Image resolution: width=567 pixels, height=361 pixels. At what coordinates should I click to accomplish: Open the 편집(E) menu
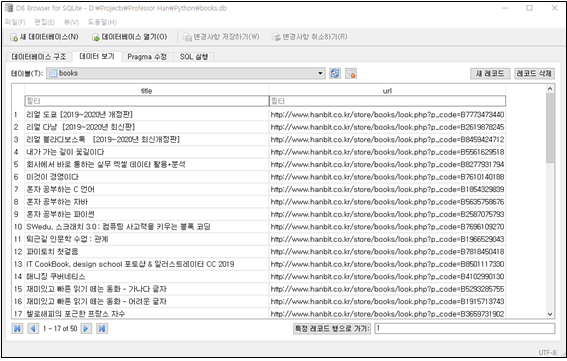pyautogui.click(x=44, y=22)
